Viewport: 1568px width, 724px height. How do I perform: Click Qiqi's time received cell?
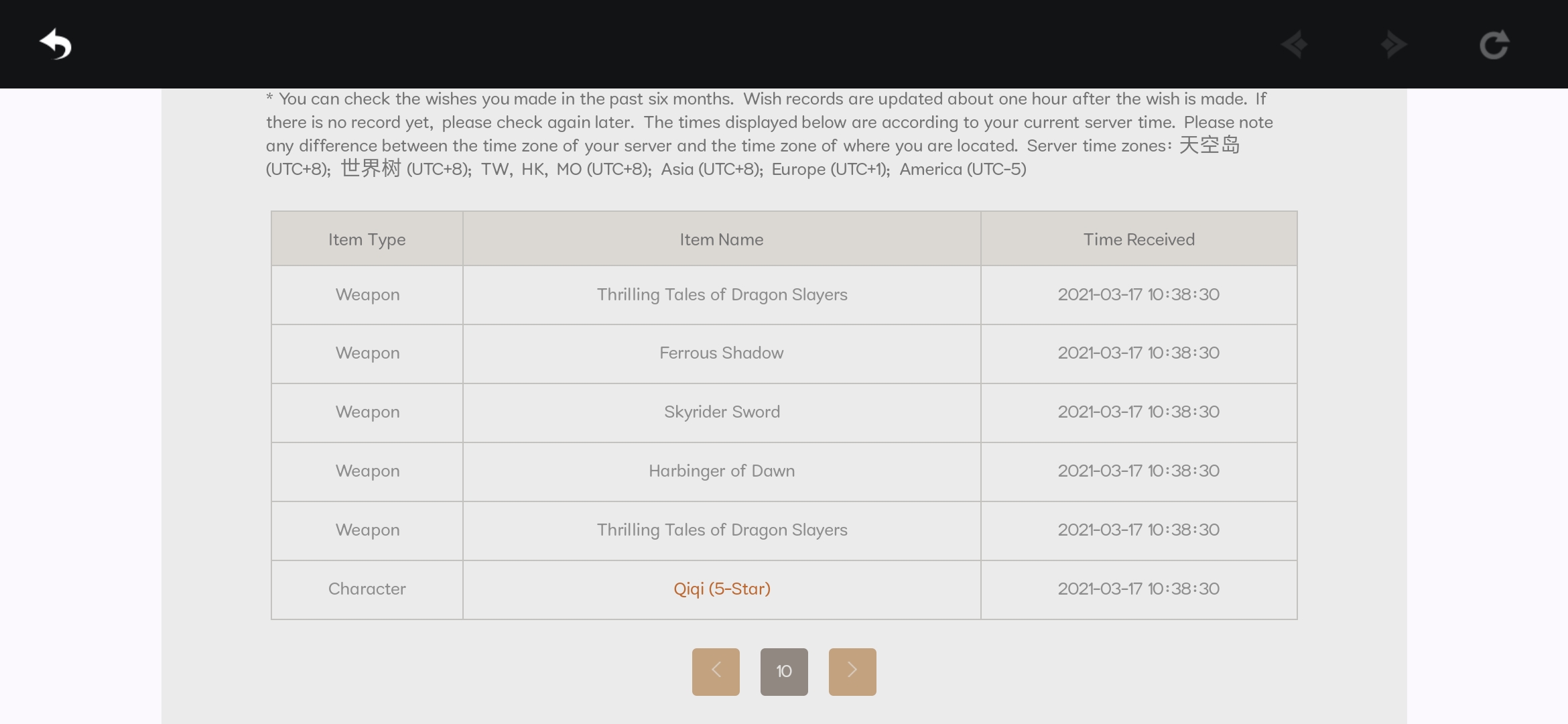point(1138,589)
